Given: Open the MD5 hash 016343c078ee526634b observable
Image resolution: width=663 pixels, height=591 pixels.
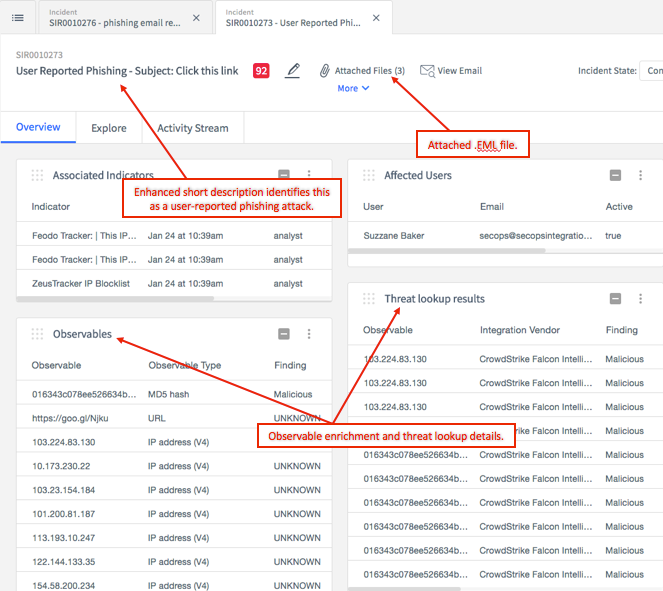Looking at the screenshot, I should pos(84,394).
